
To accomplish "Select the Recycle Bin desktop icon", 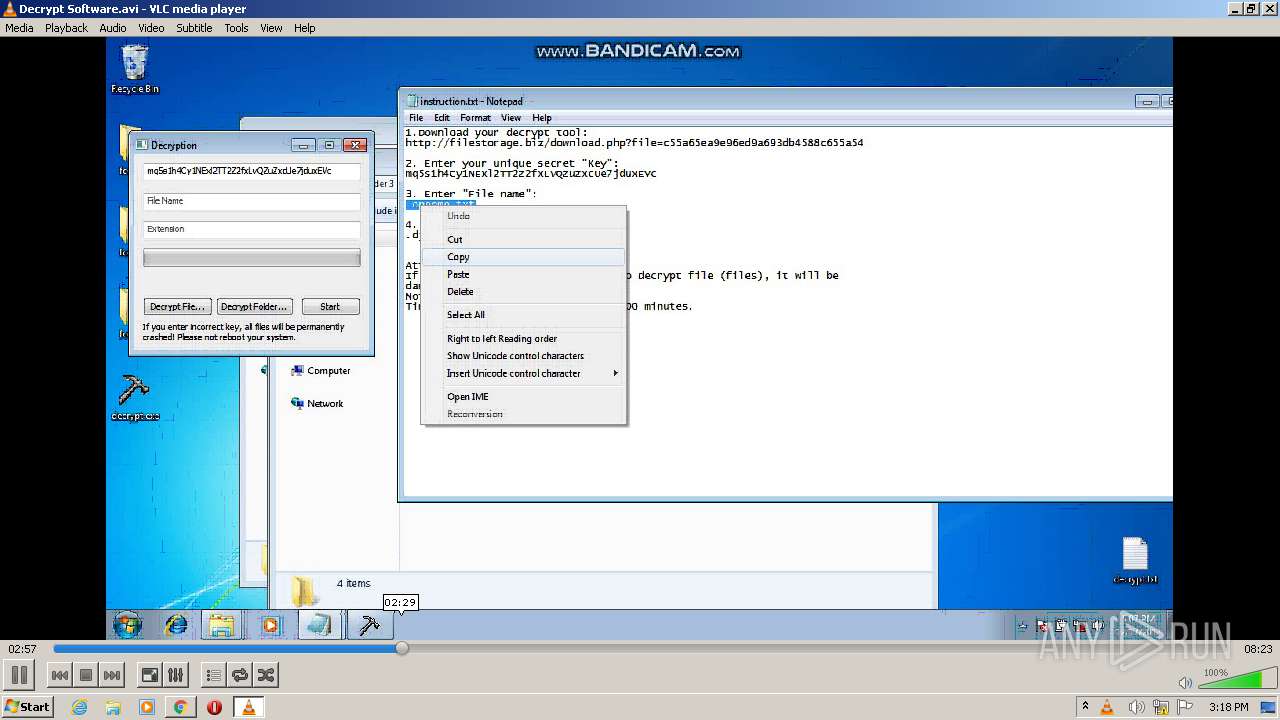I will [134, 70].
